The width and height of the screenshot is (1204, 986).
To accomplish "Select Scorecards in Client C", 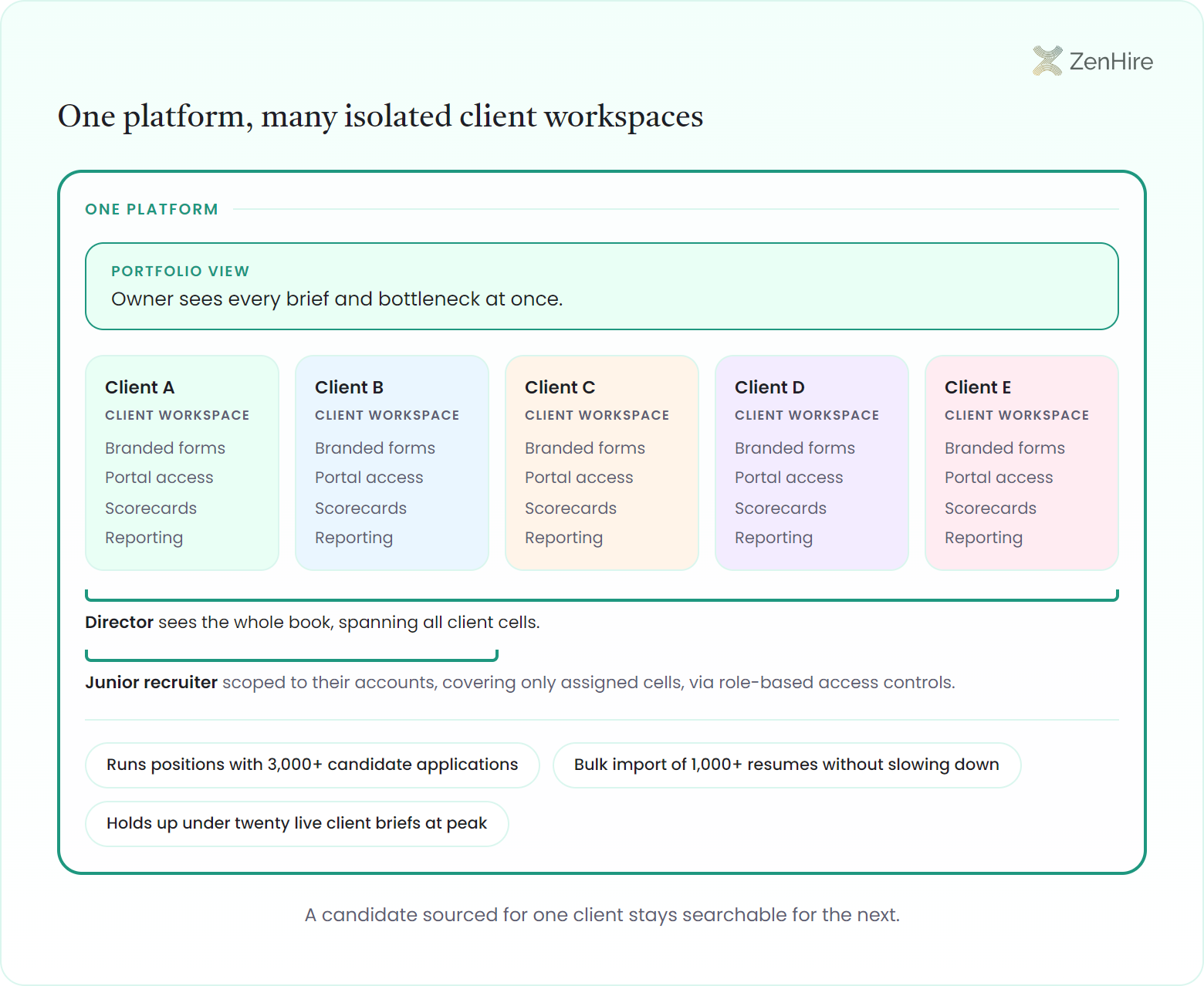I will [x=571, y=508].
